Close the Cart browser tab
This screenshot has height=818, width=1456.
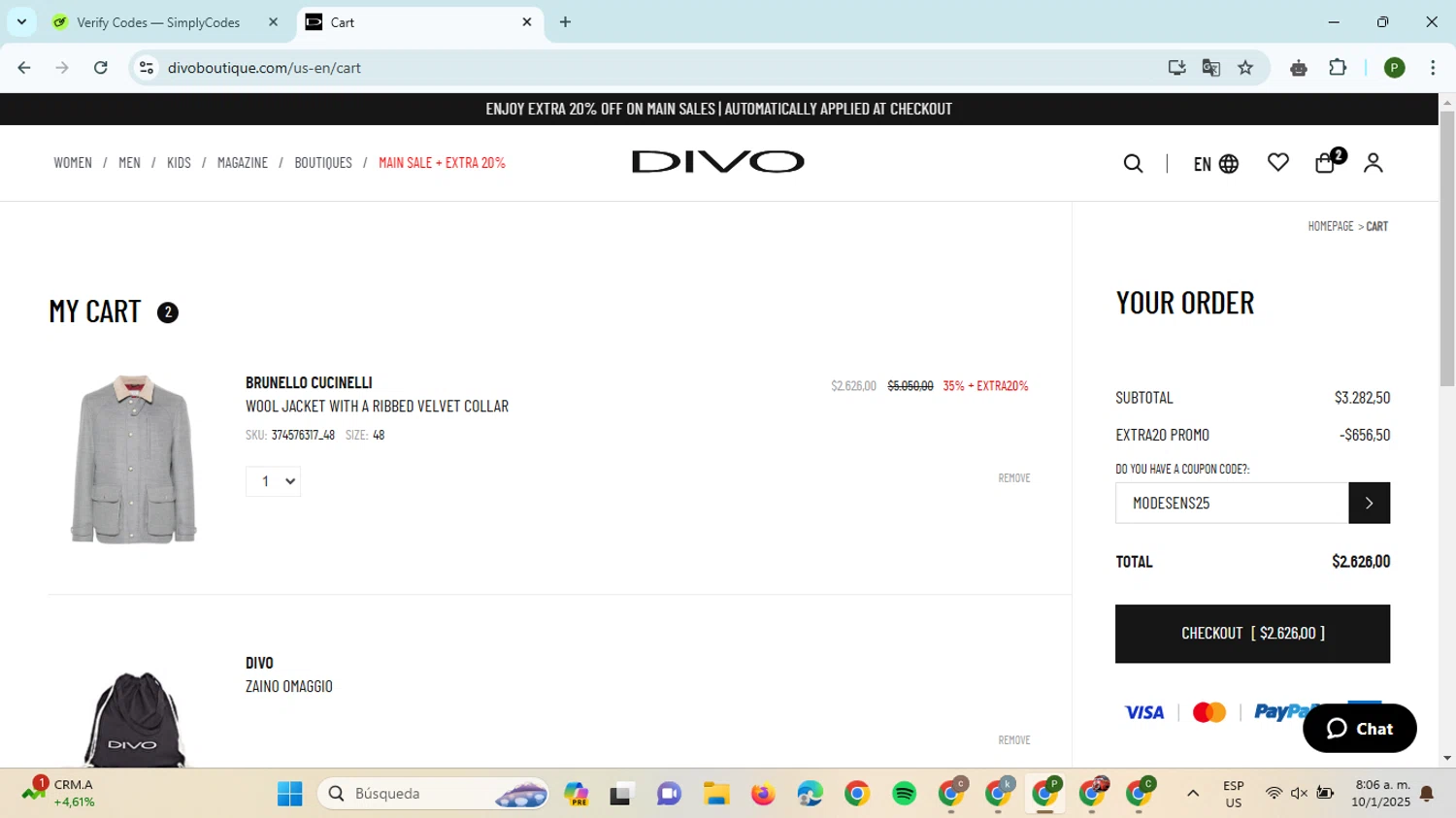[x=527, y=21]
